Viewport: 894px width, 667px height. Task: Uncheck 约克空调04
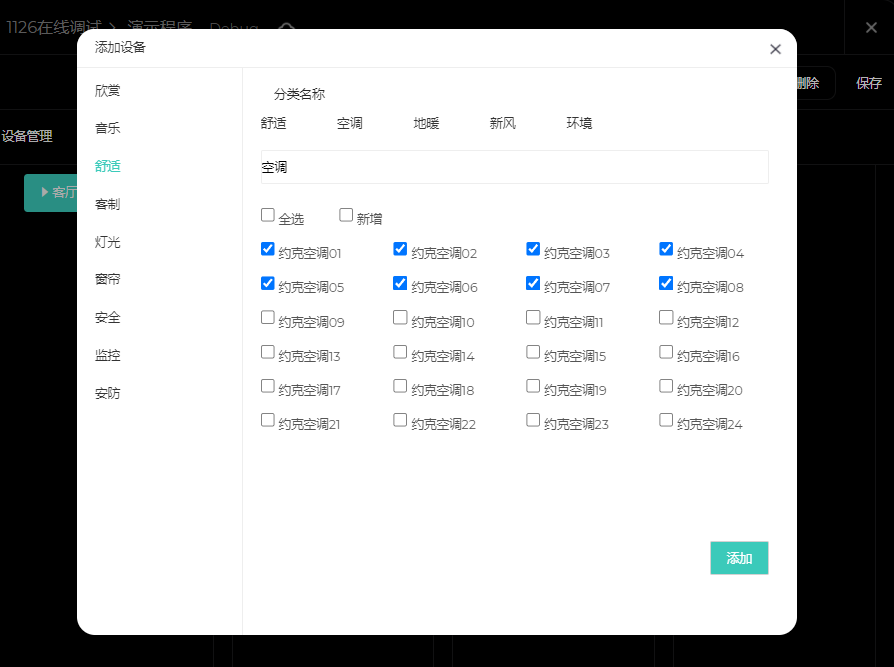click(x=666, y=249)
